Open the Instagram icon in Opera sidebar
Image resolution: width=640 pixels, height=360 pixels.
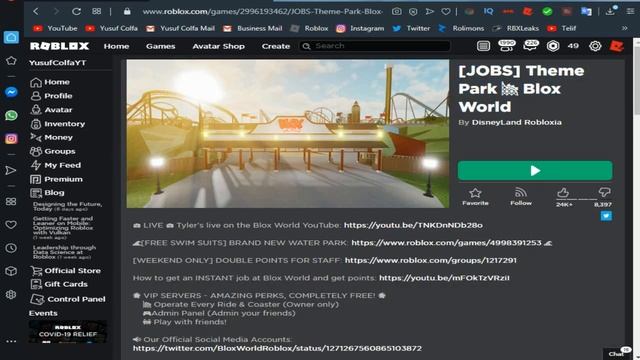coord(11,139)
